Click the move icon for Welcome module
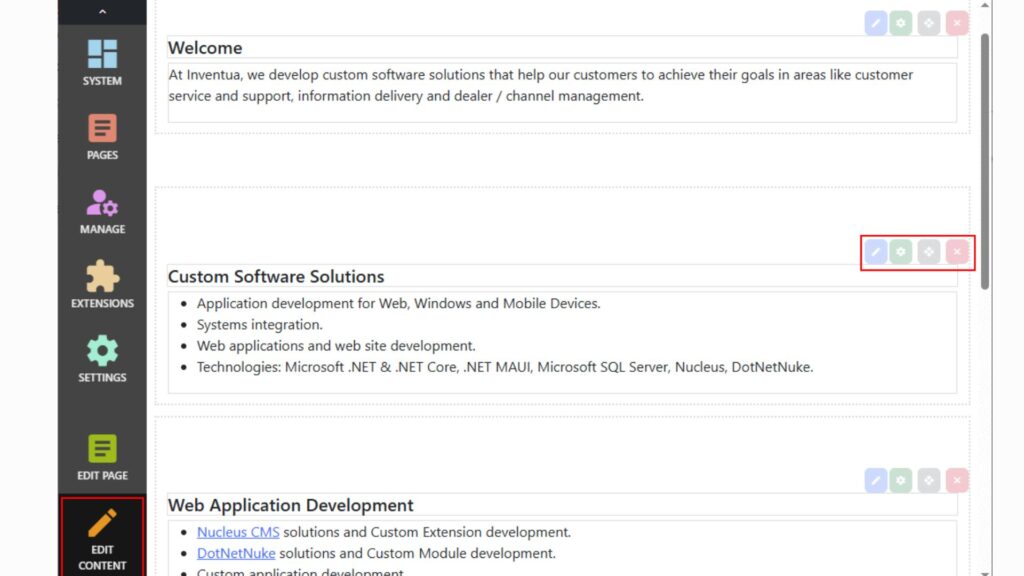This screenshot has width=1024, height=576. coord(929,23)
